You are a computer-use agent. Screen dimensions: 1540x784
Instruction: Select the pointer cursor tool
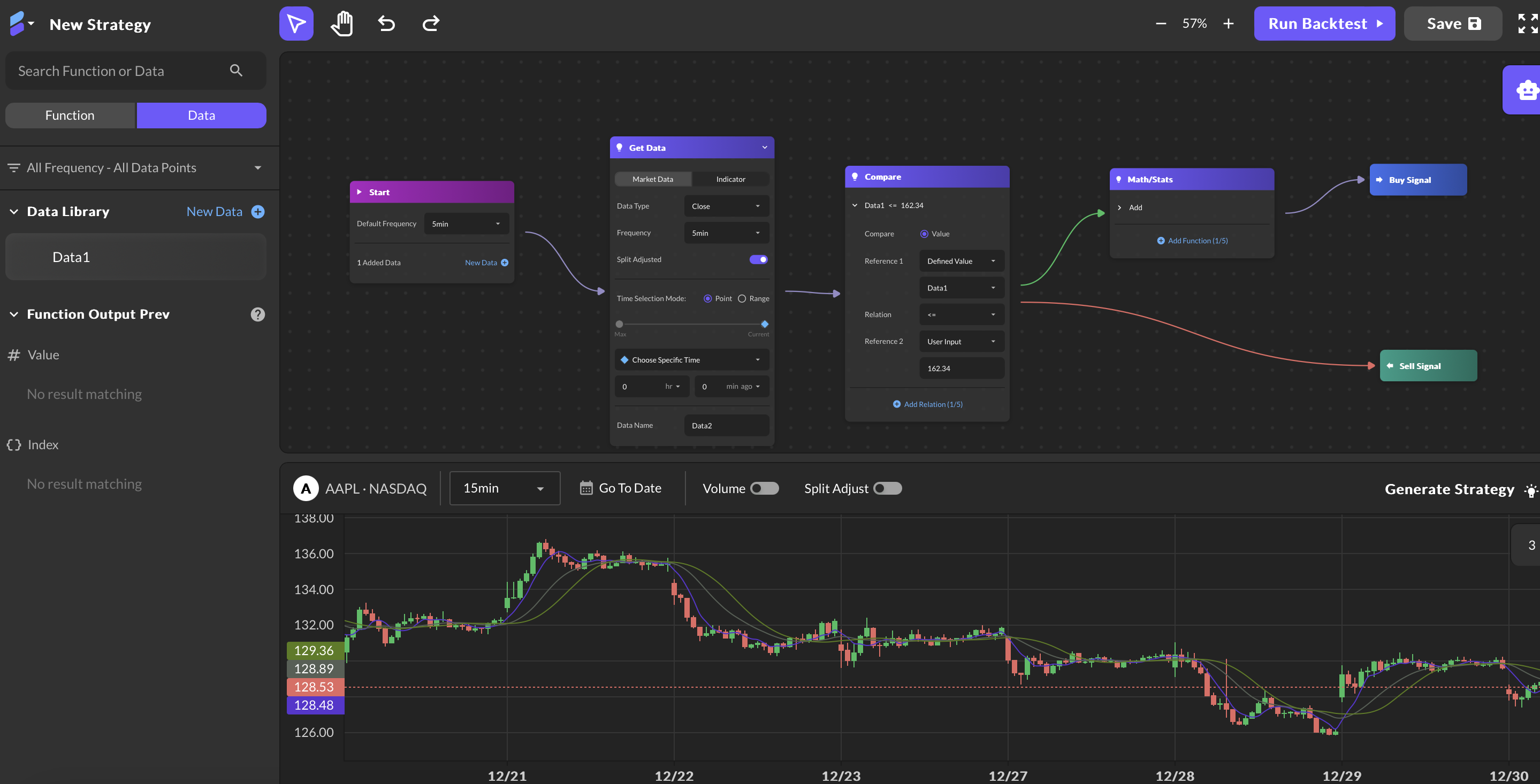[296, 24]
